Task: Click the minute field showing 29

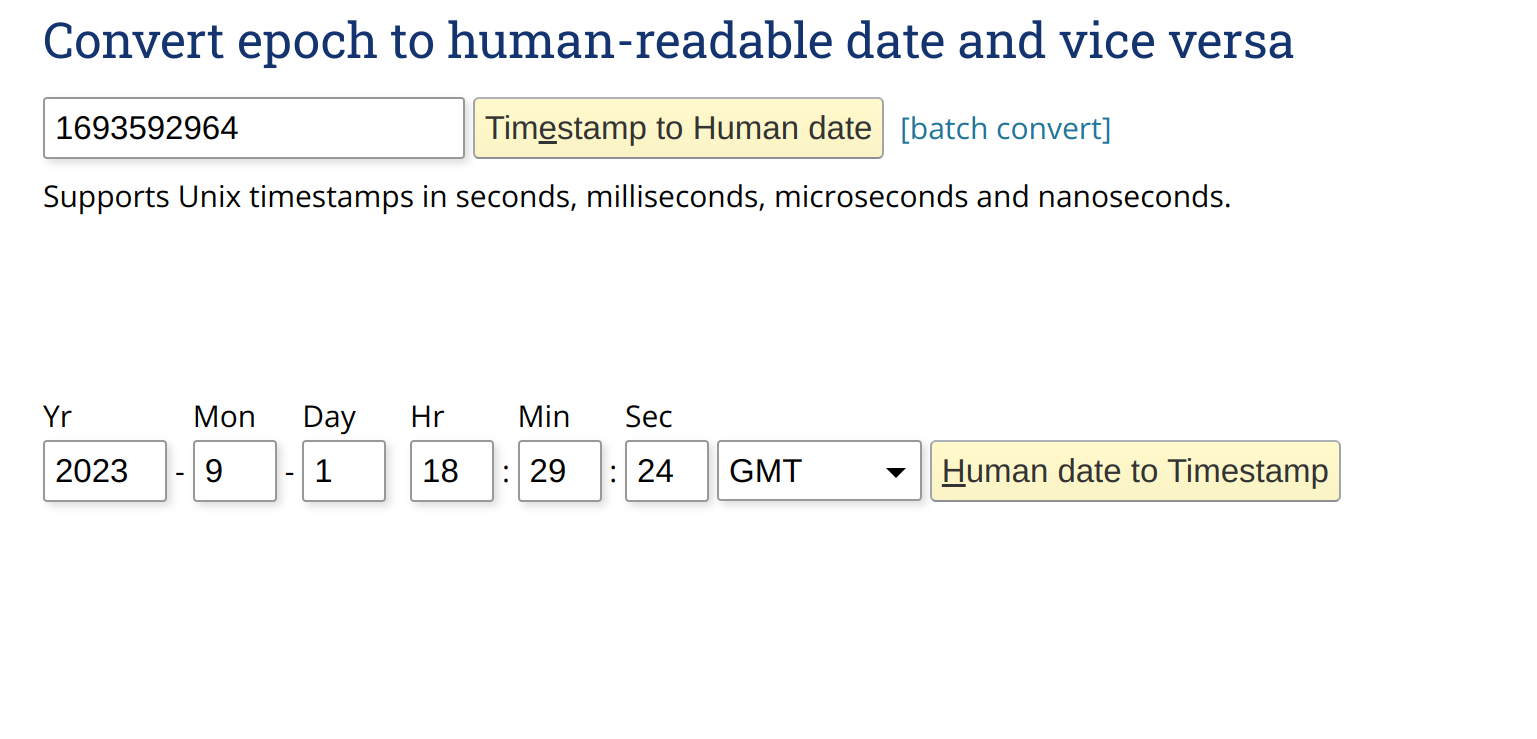Action: coord(559,470)
